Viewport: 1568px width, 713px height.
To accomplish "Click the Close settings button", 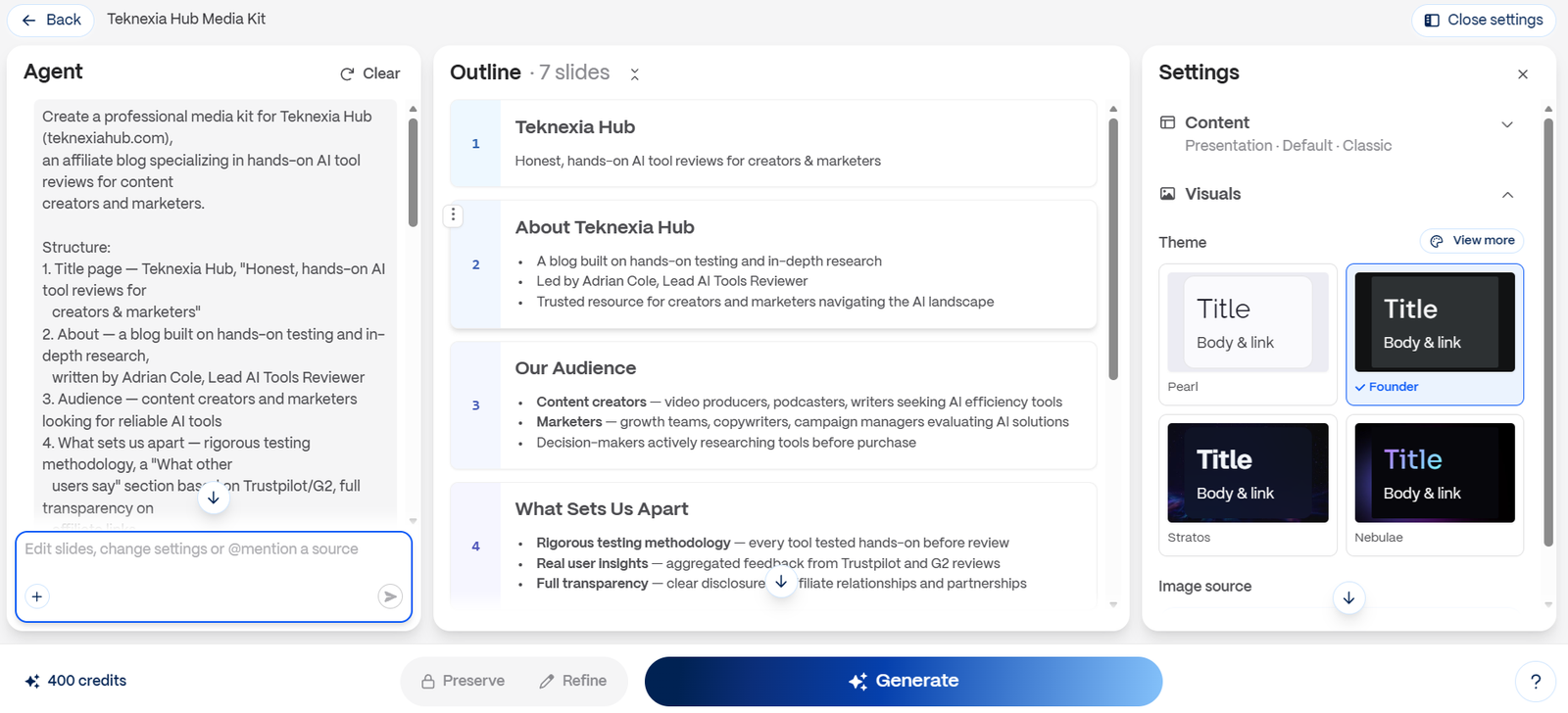I will [1484, 20].
